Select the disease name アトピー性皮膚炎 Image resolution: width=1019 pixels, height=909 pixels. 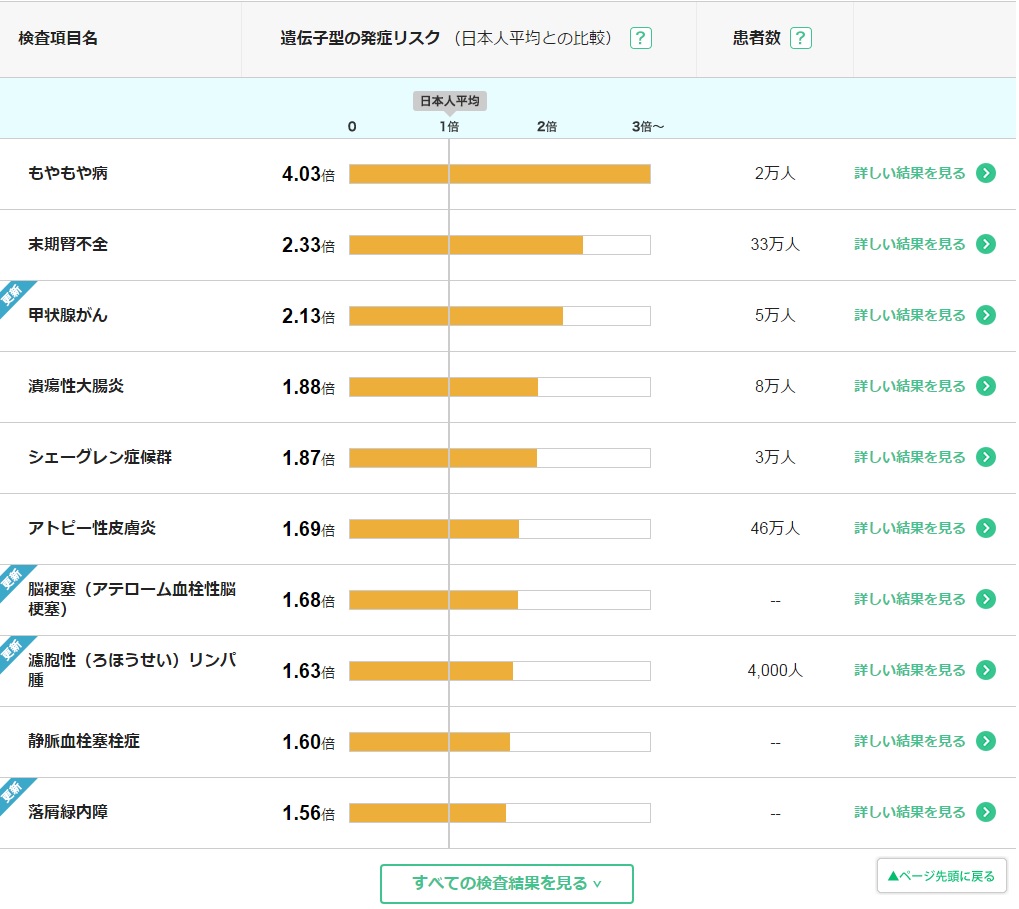(92, 529)
